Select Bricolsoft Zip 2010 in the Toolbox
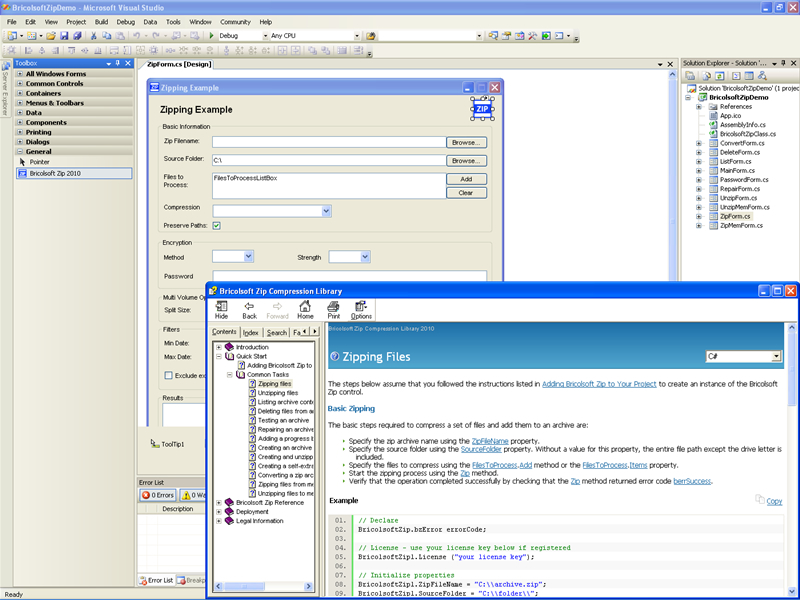Screen dimensions: 800x600 [x=74, y=173]
